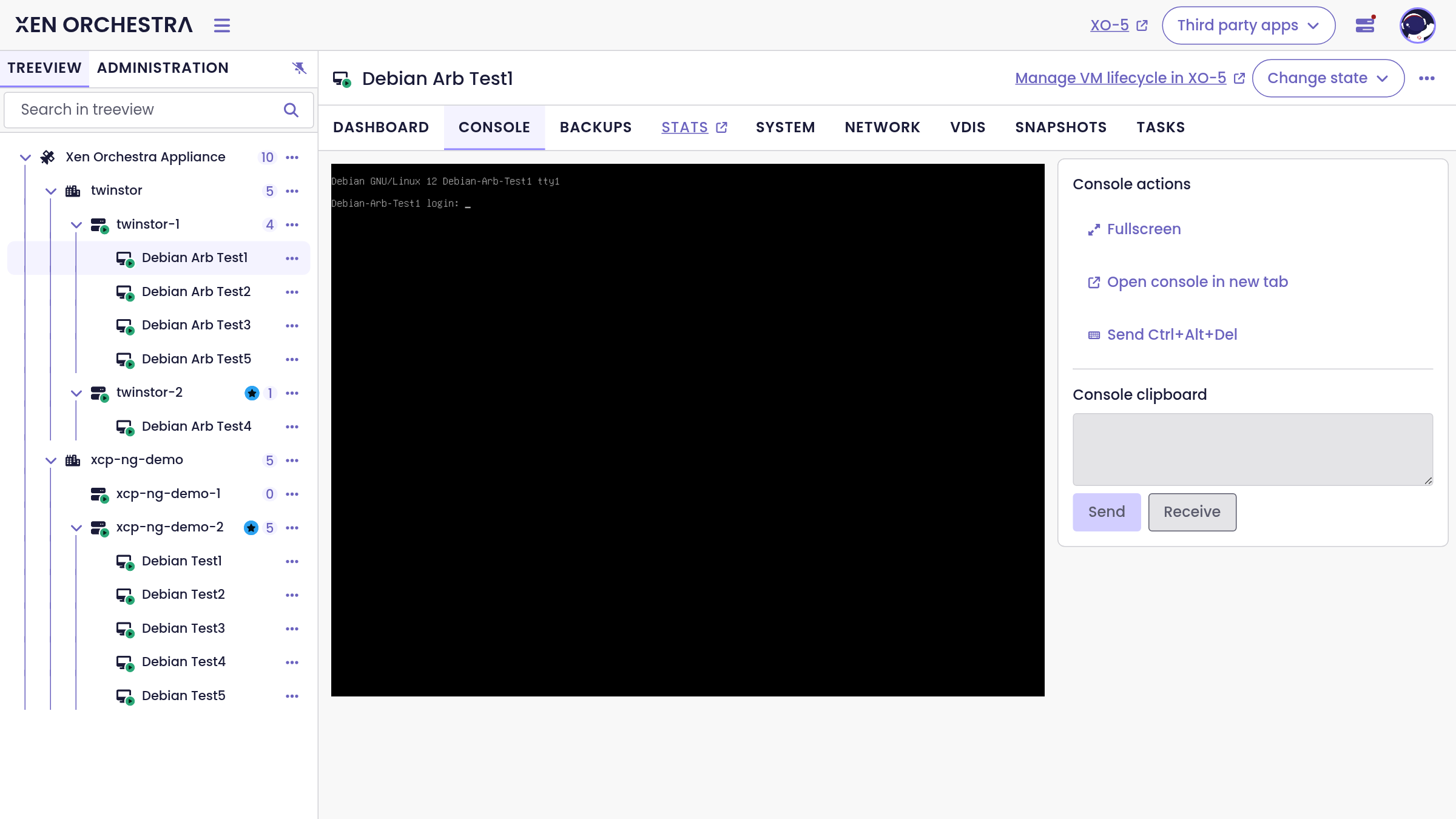The width and height of the screenshot is (1456, 819).
Task: Click the Xen Orchestra logo
Action: click(104, 25)
